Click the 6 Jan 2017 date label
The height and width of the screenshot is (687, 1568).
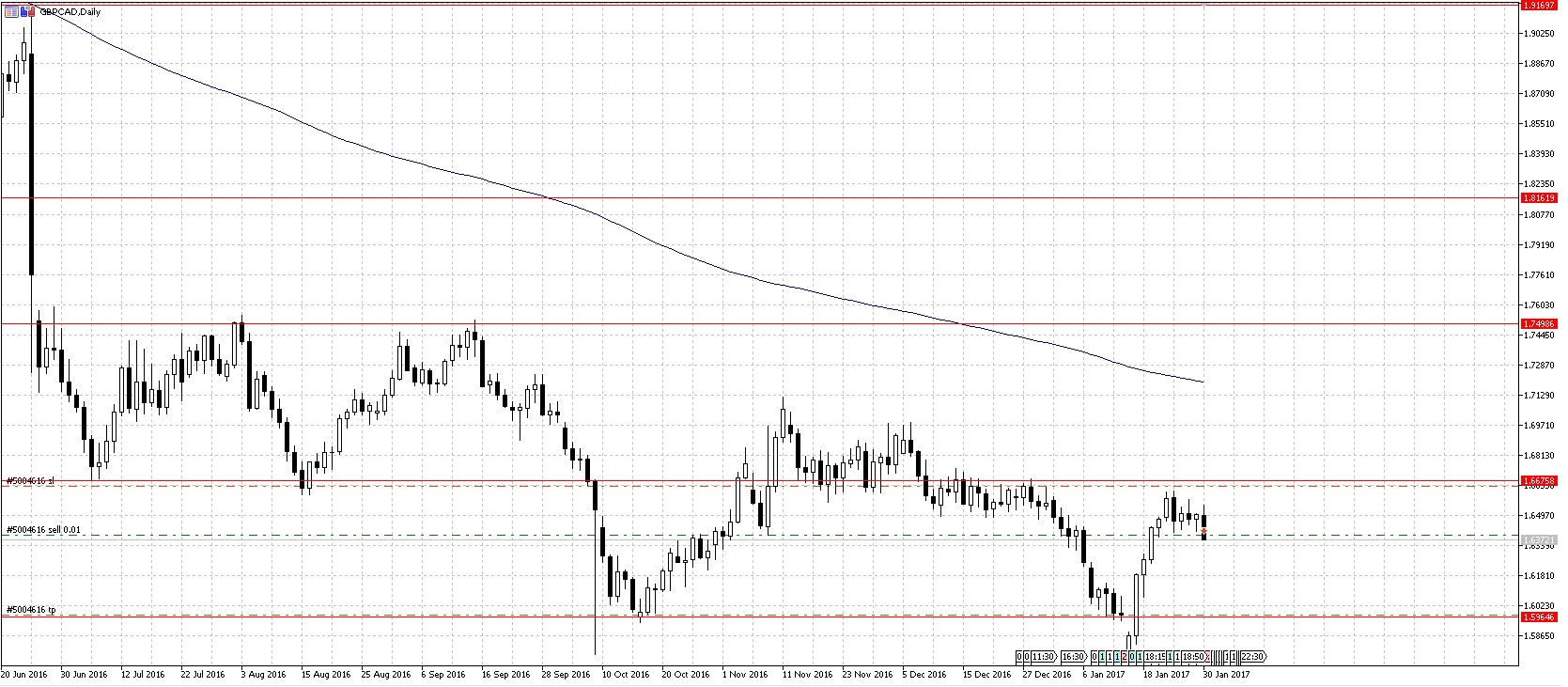pyautogui.click(x=1104, y=675)
